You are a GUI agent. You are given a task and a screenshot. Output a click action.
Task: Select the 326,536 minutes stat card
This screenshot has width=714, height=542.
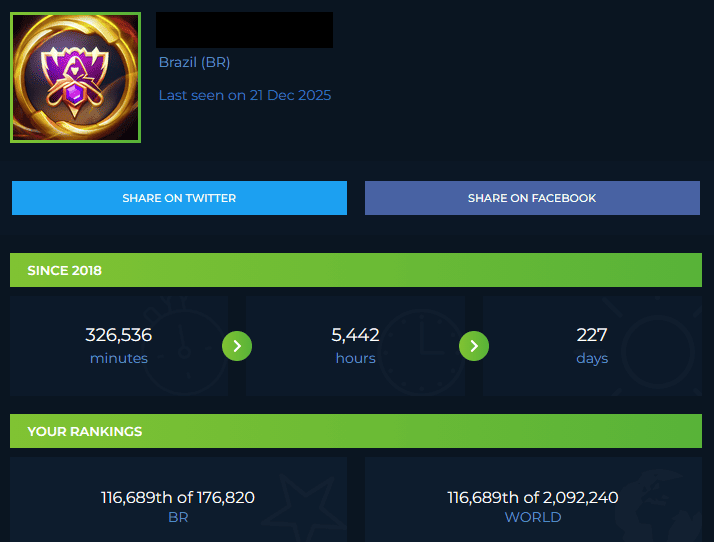click(x=119, y=346)
